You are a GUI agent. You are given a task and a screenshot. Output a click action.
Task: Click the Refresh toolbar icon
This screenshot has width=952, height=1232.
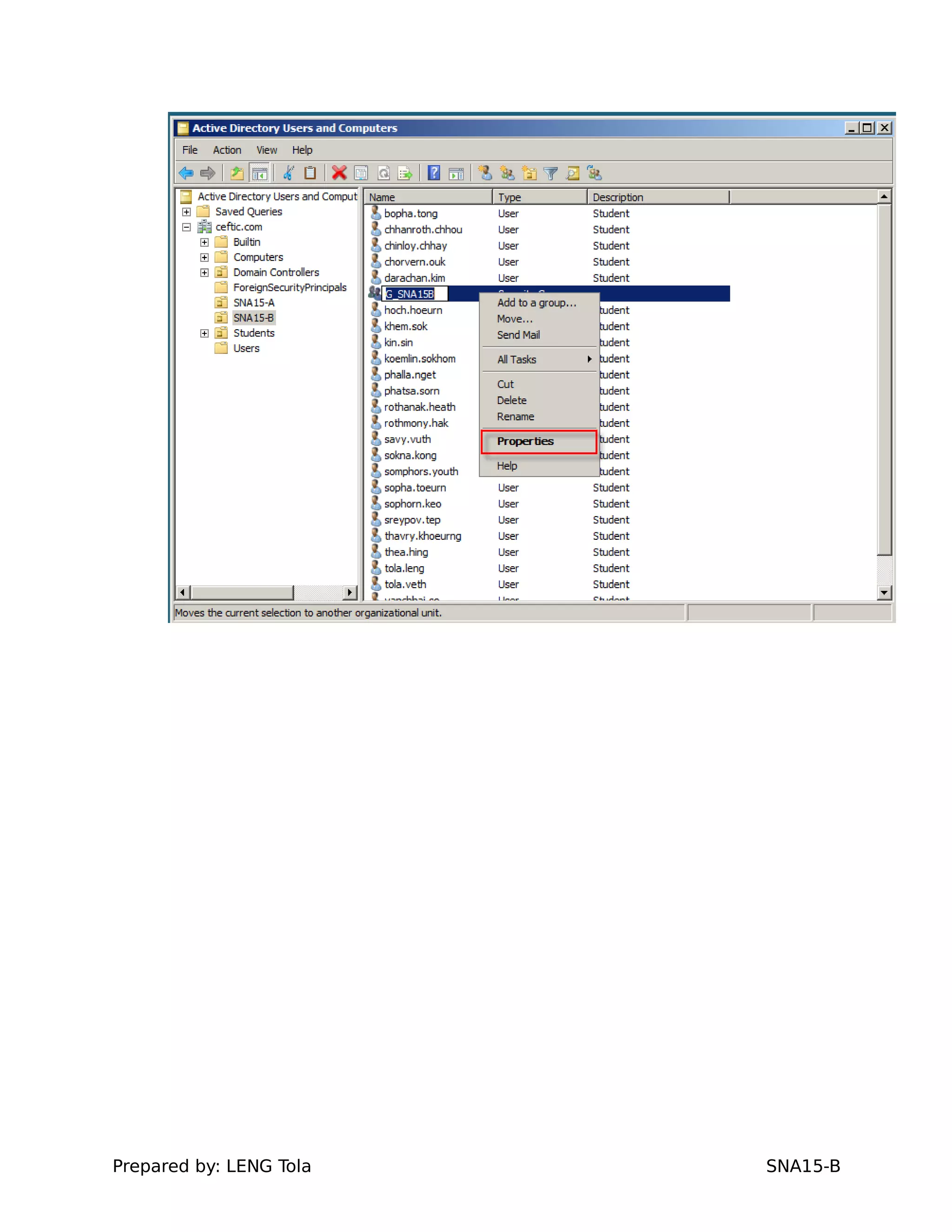pyautogui.click(x=383, y=173)
